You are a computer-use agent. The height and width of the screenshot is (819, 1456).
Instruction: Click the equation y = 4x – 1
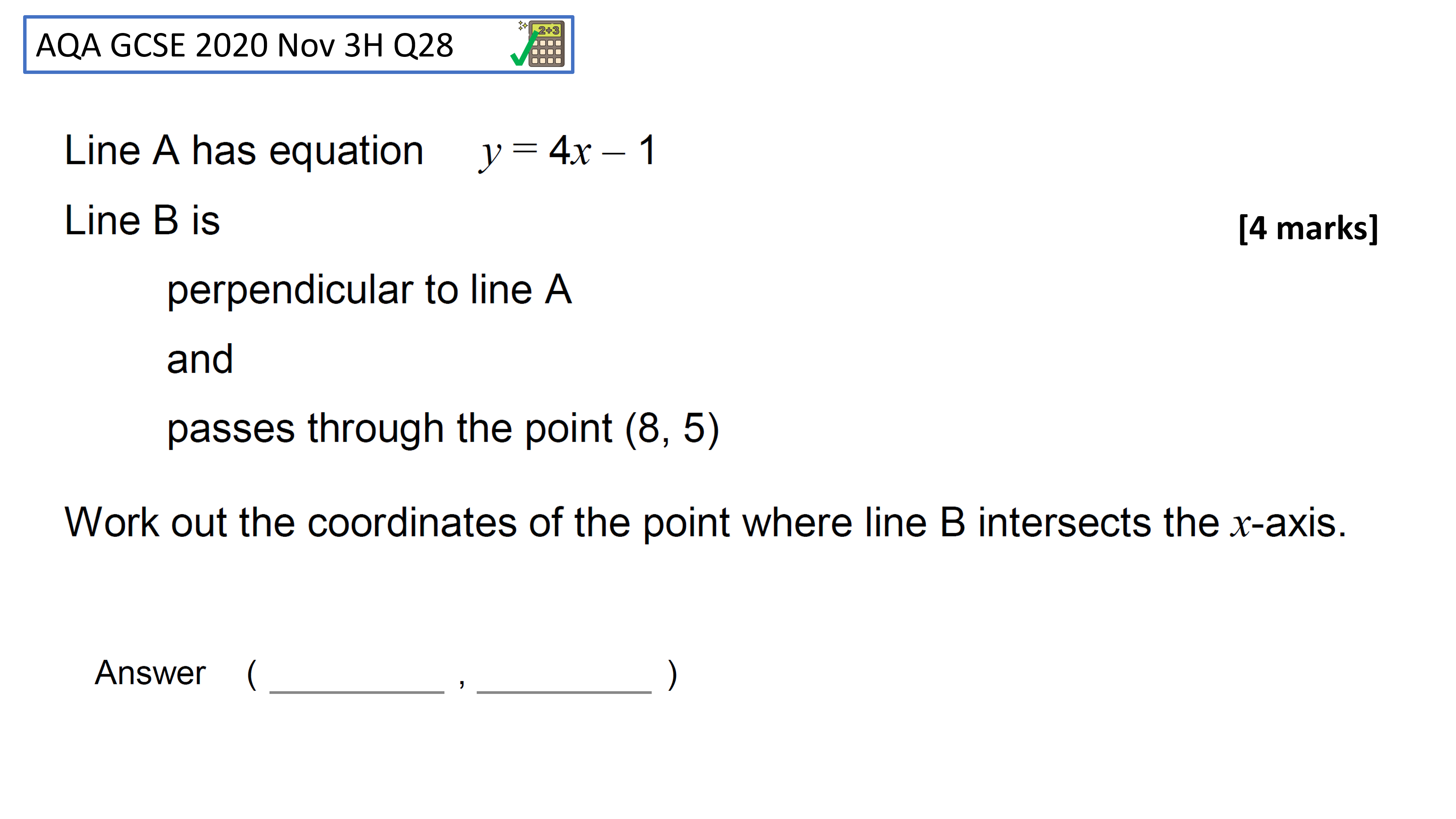coord(568,152)
